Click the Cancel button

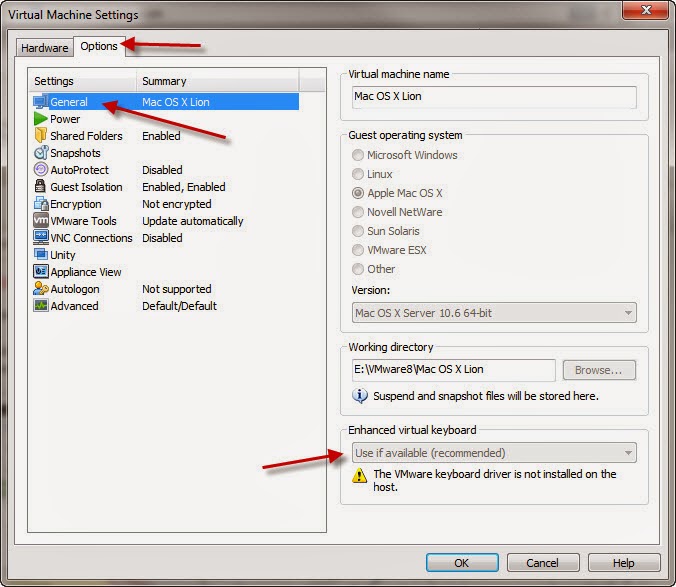(x=543, y=562)
